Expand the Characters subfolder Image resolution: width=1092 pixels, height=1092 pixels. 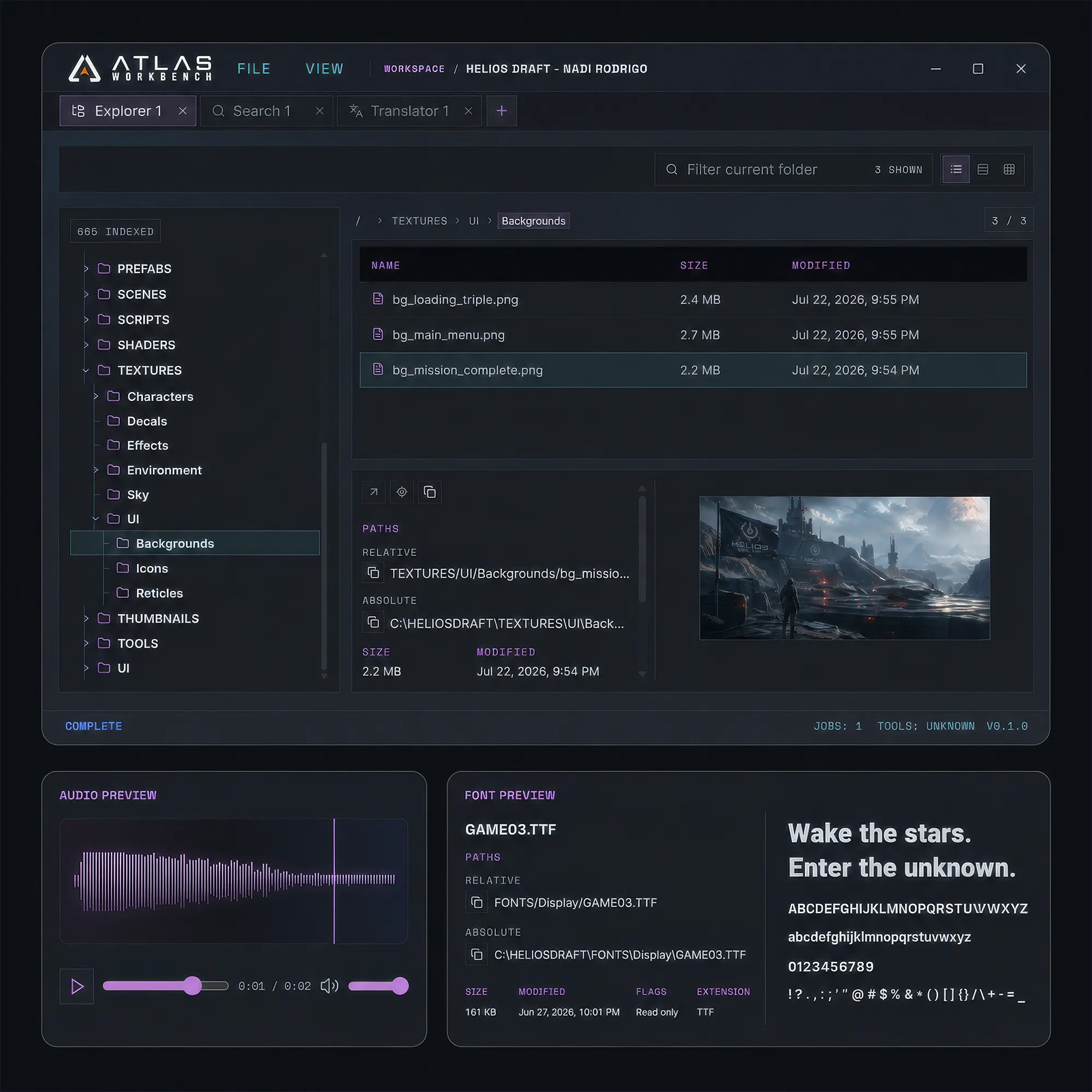tap(96, 396)
